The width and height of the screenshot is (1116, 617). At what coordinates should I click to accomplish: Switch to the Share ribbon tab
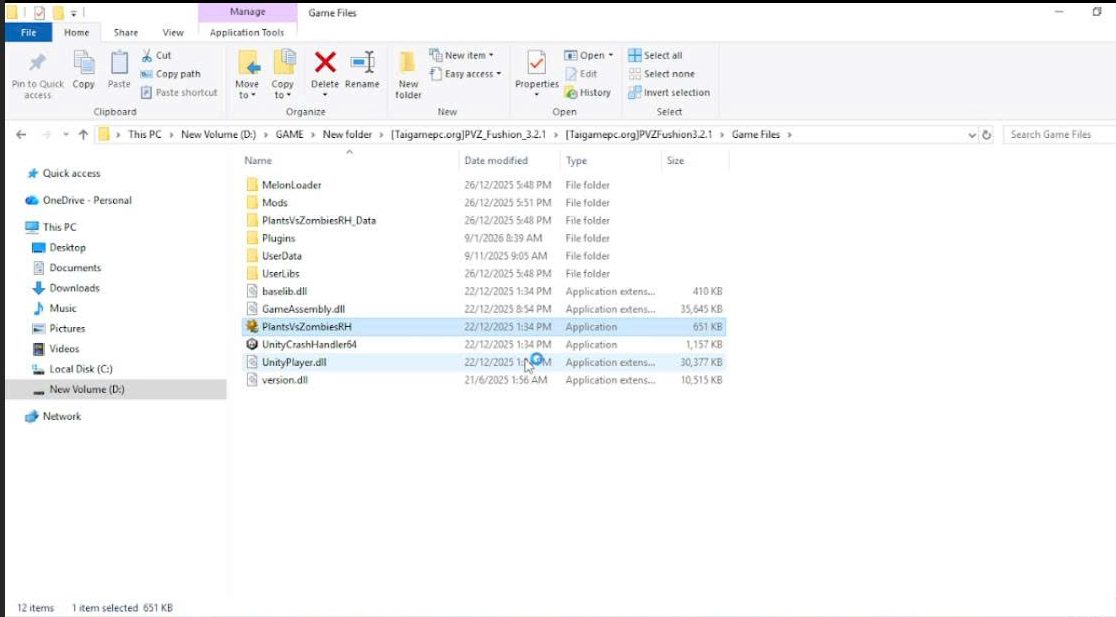[126, 33]
